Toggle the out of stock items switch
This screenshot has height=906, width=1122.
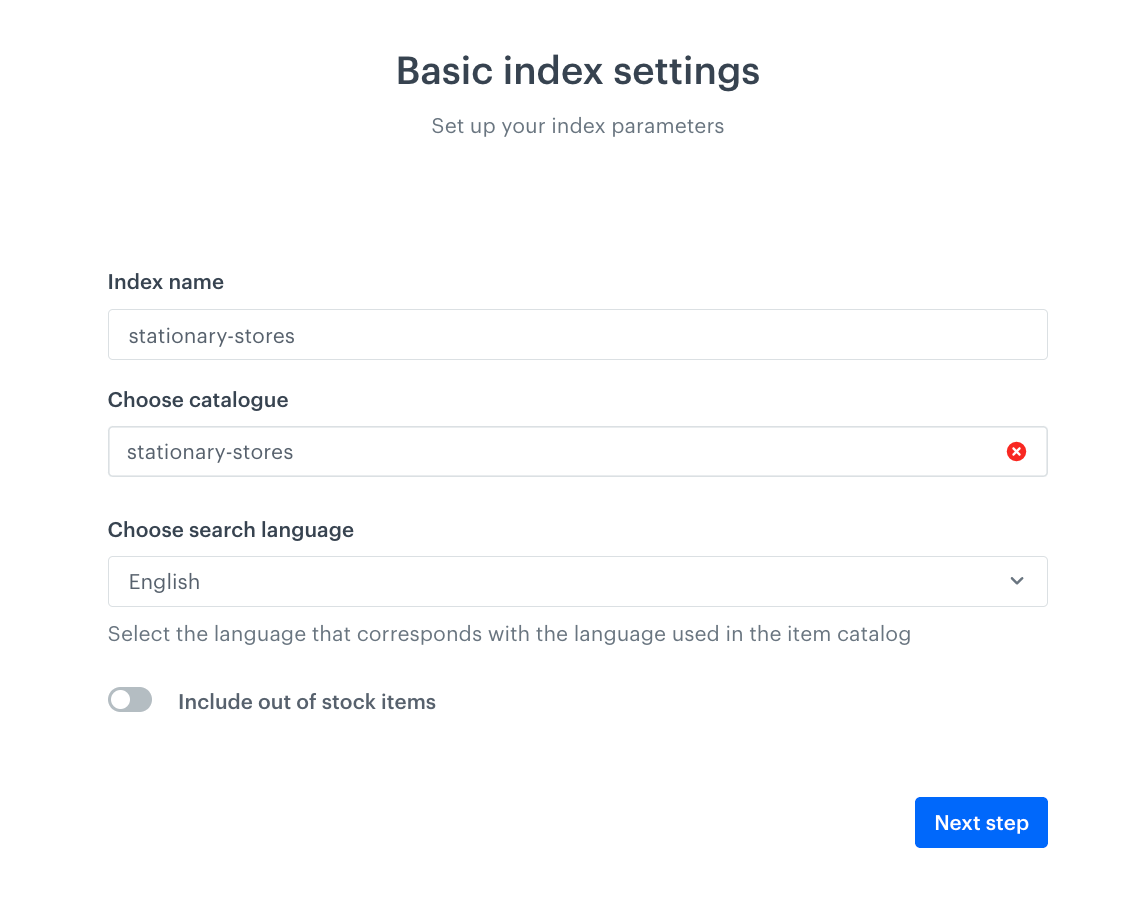click(x=130, y=699)
